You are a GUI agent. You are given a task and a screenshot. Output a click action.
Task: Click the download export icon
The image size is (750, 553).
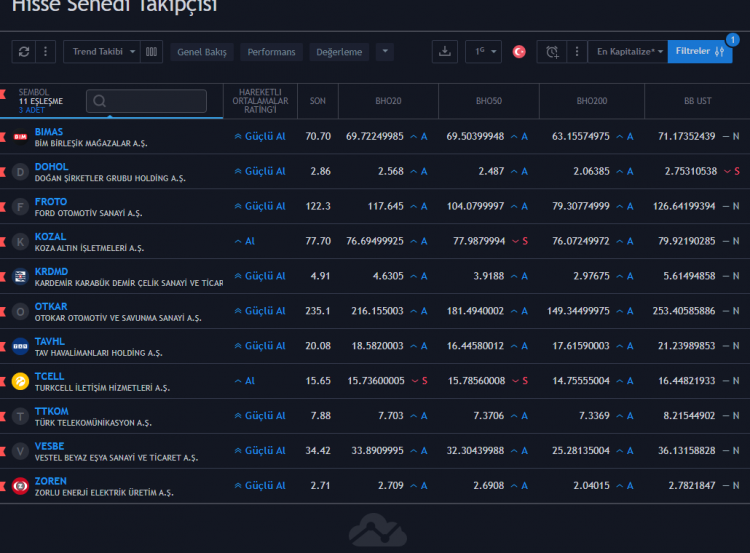pyautogui.click(x=445, y=52)
